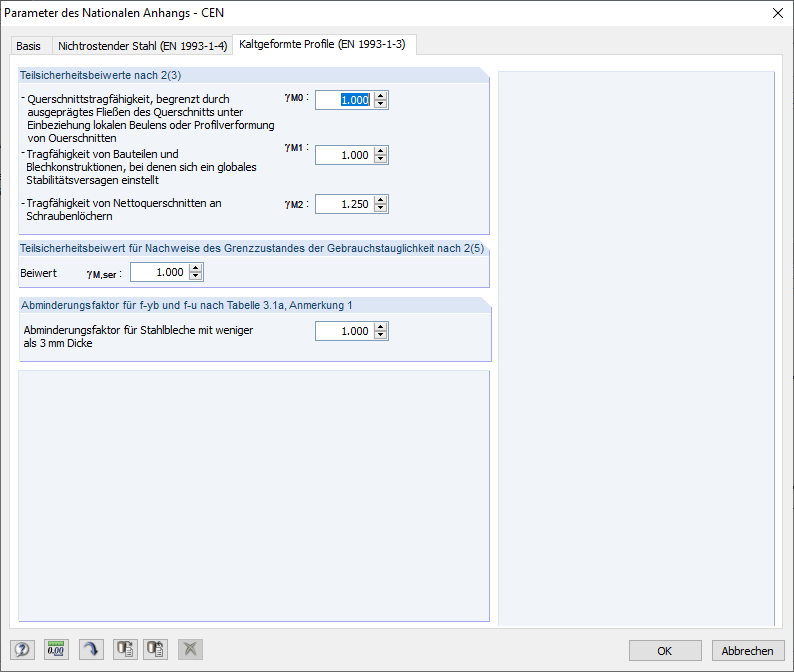Increase γM1 using its up arrow
Screen dimensions: 794x672
click(x=381, y=151)
